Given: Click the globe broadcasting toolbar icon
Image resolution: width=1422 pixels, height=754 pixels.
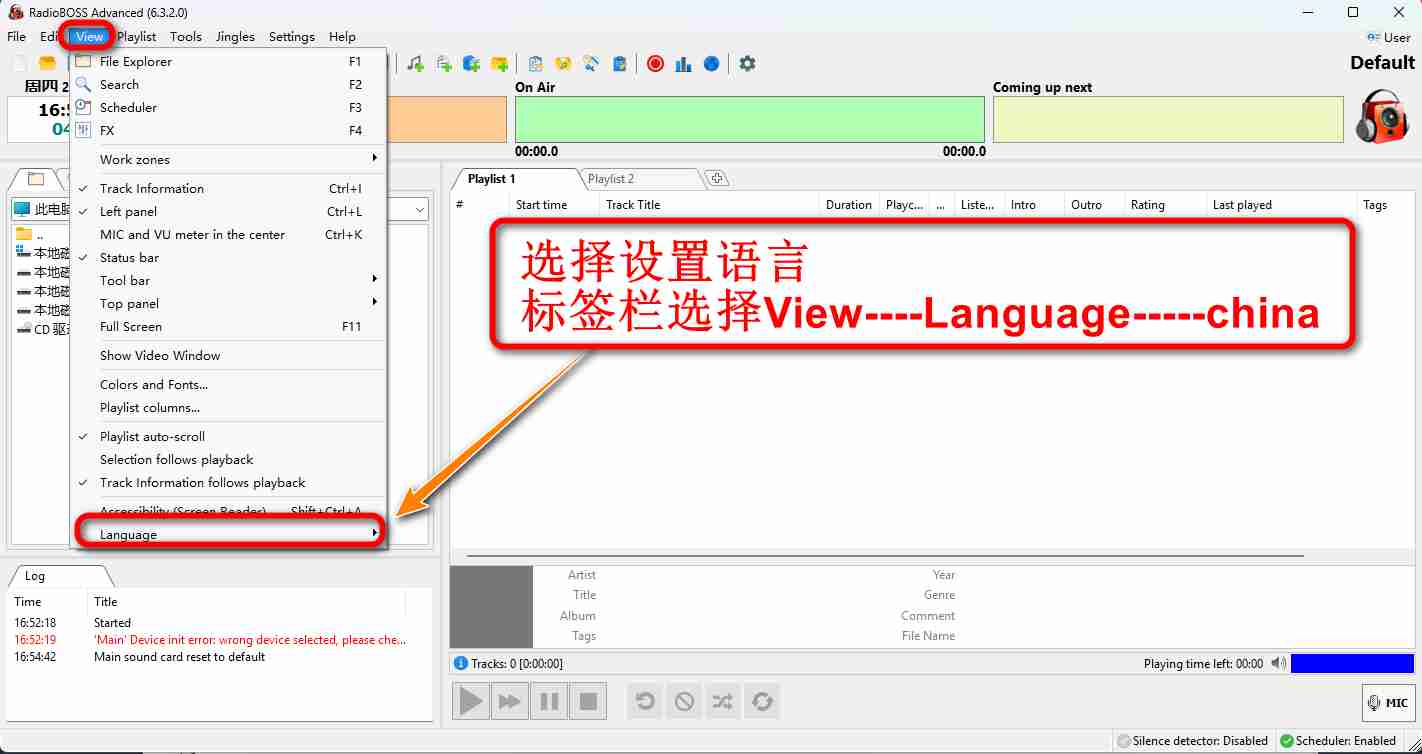Looking at the screenshot, I should 711,63.
